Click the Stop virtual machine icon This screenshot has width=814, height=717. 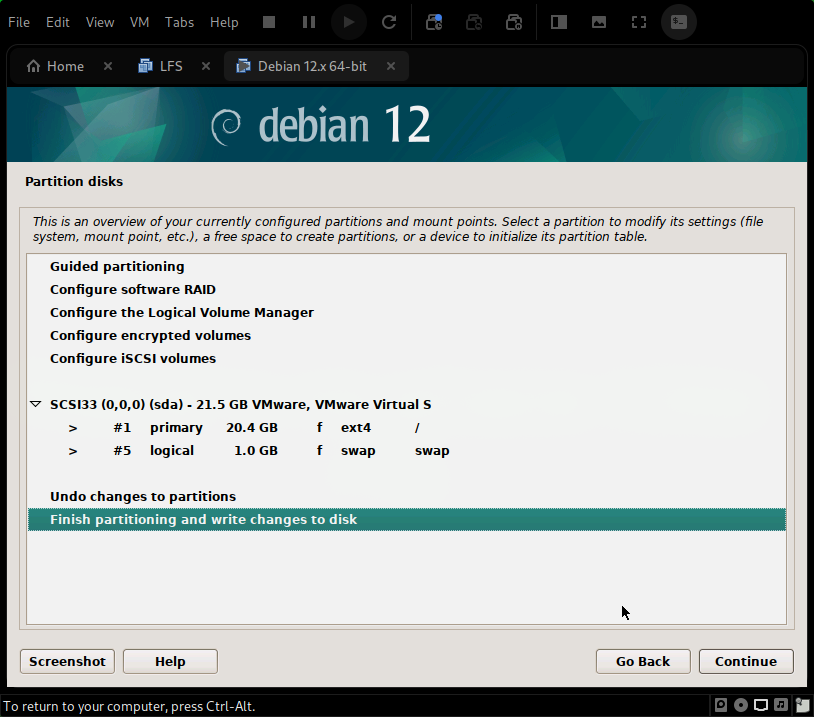pos(269,22)
